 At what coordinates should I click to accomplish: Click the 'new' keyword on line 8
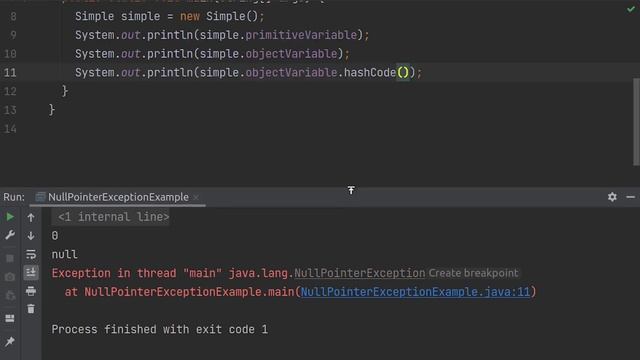[x=190, y=17]
